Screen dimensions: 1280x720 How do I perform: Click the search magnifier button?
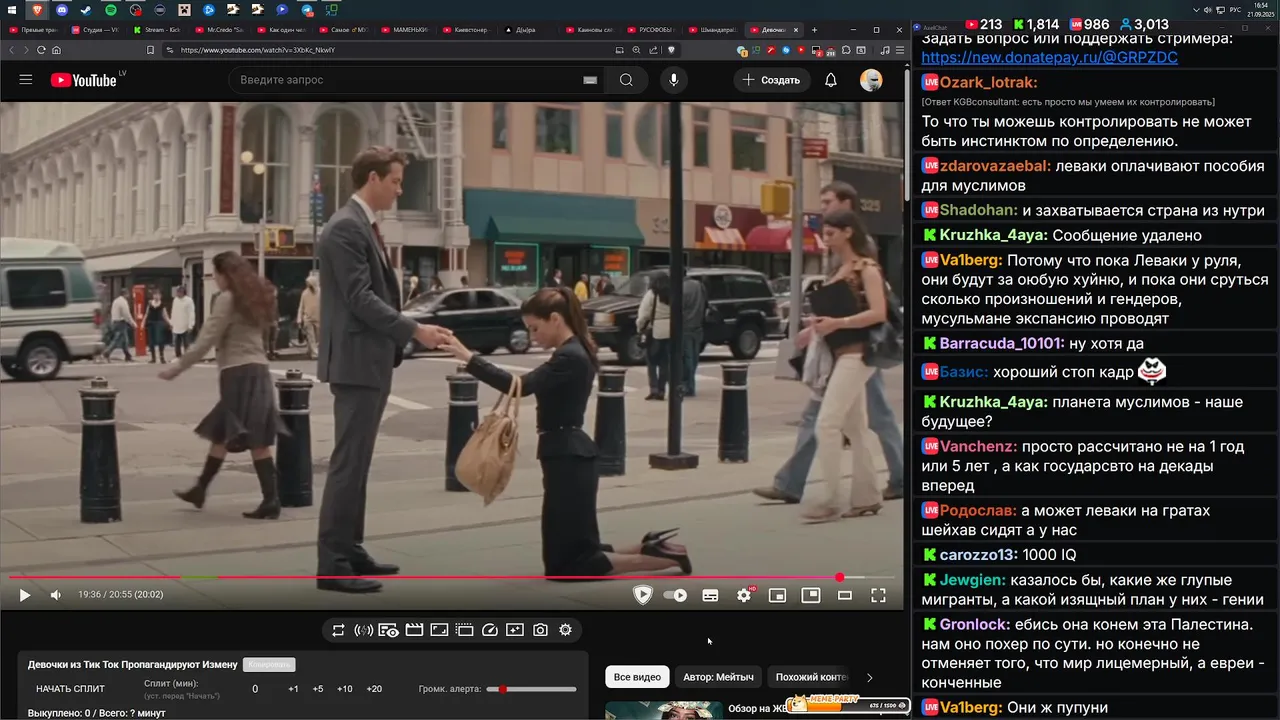point(627,80)
